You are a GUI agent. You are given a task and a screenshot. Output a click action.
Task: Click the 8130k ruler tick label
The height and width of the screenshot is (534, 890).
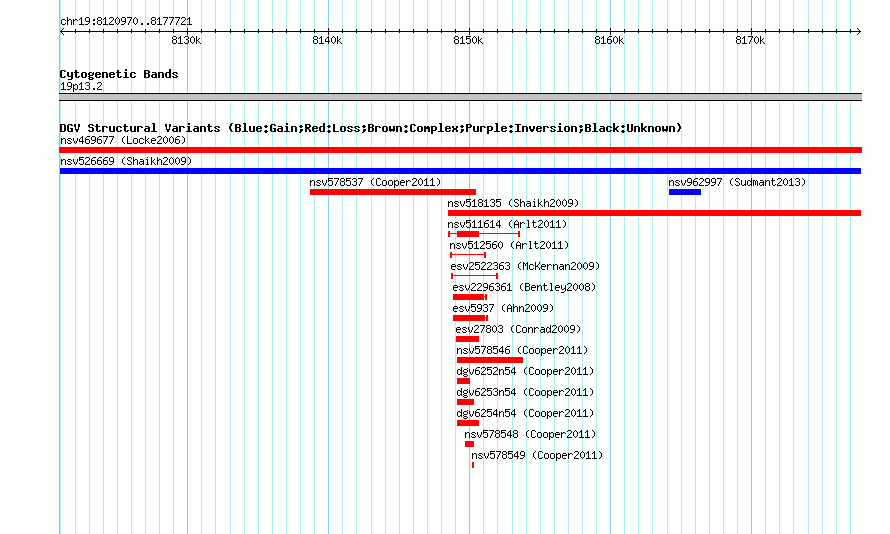(186, 40)
